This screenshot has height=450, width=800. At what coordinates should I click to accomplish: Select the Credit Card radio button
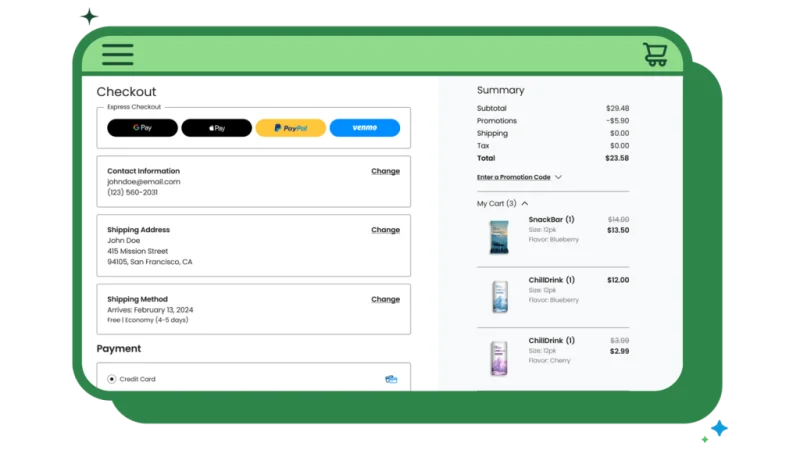[x=111, y=379]
